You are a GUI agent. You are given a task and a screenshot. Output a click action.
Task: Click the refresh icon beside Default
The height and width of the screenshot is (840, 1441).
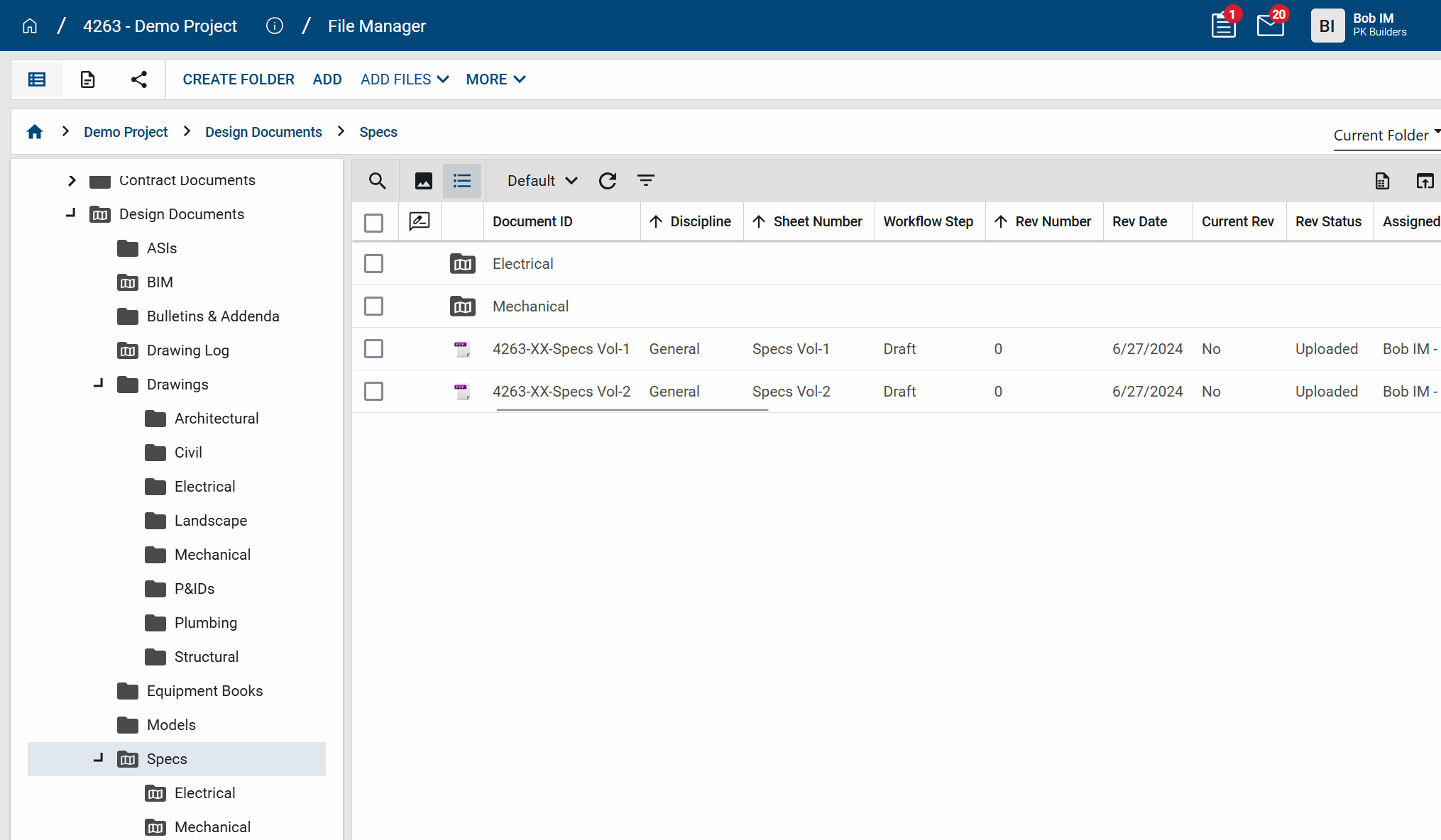(x=608, y=181)
